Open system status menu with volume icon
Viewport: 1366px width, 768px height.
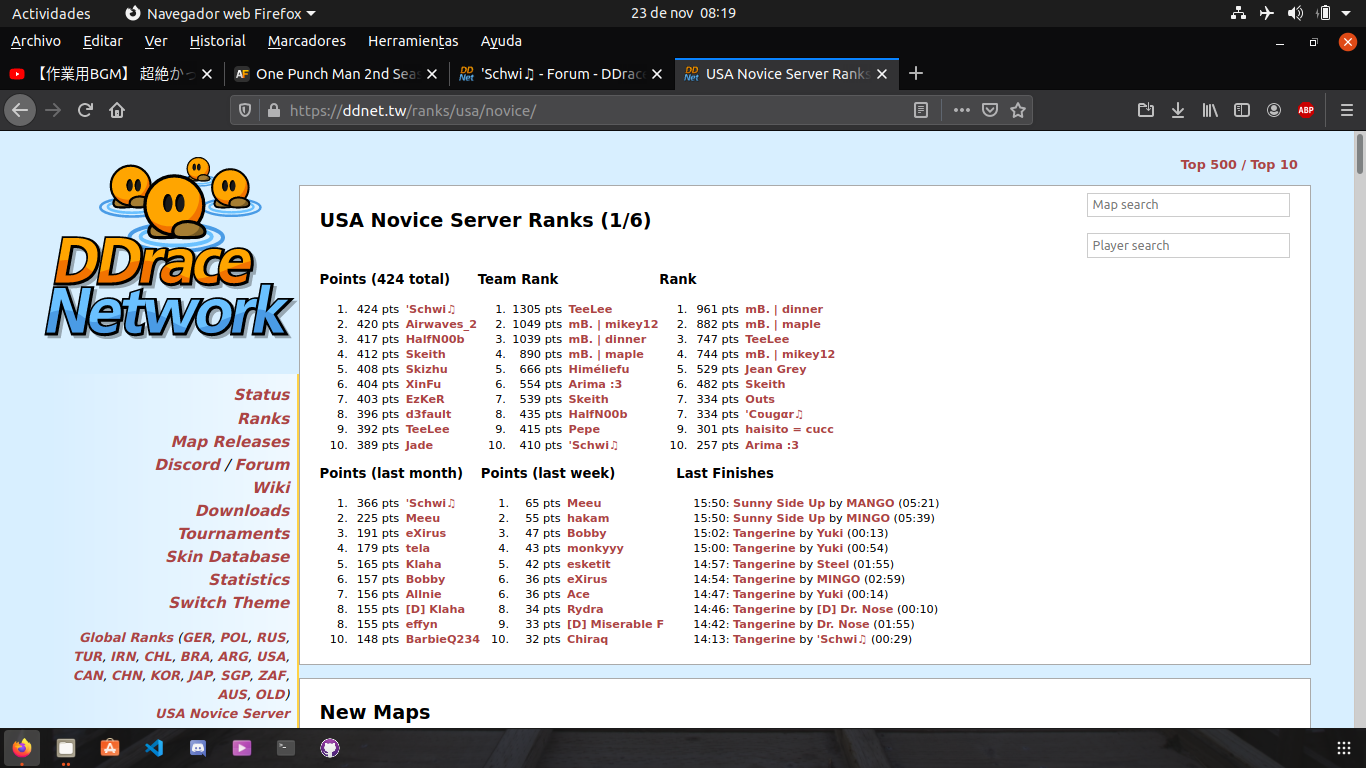[x=1296, y=13]
